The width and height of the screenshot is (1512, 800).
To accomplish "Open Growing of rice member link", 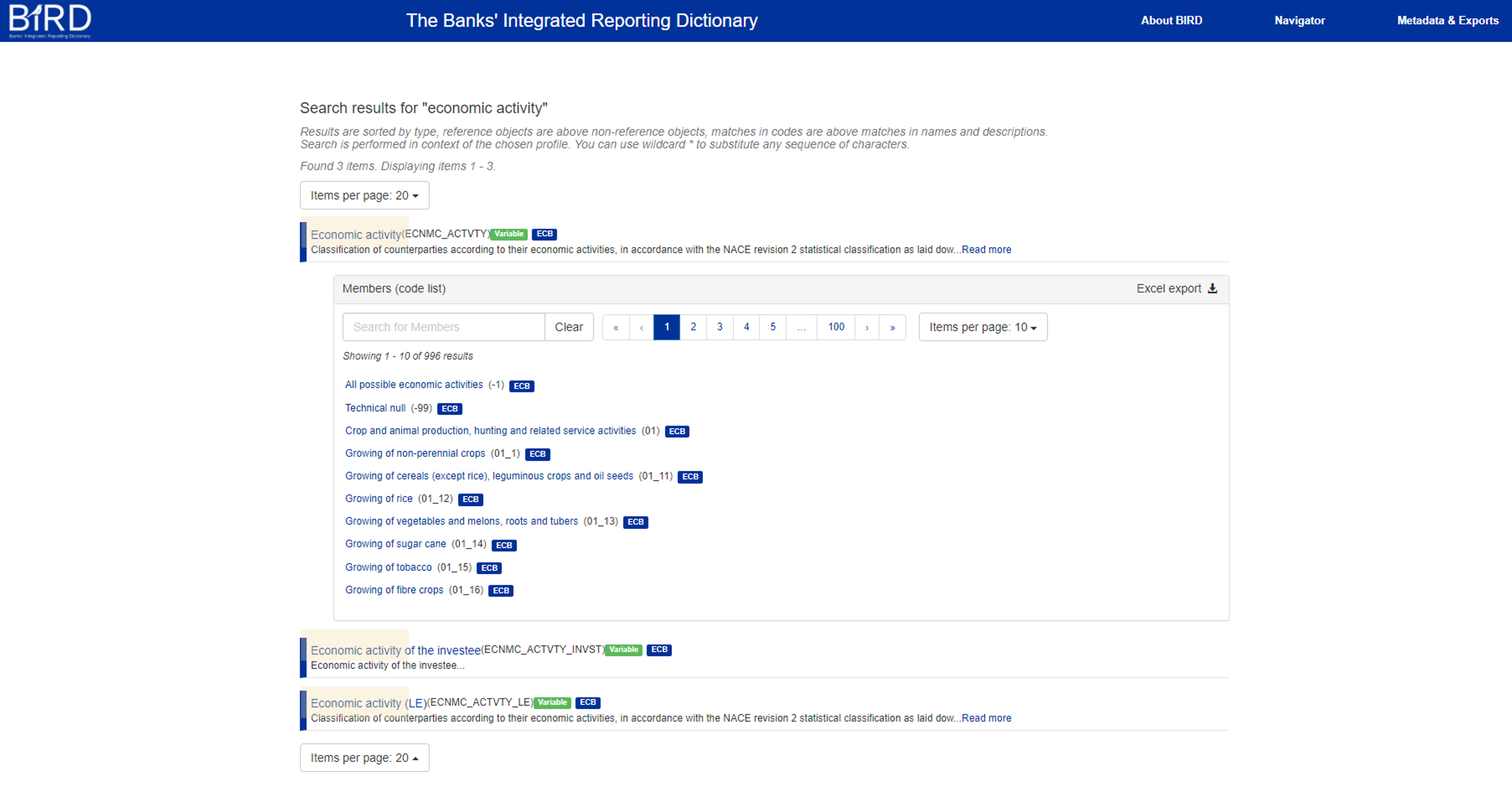I will tap(378, 499).
